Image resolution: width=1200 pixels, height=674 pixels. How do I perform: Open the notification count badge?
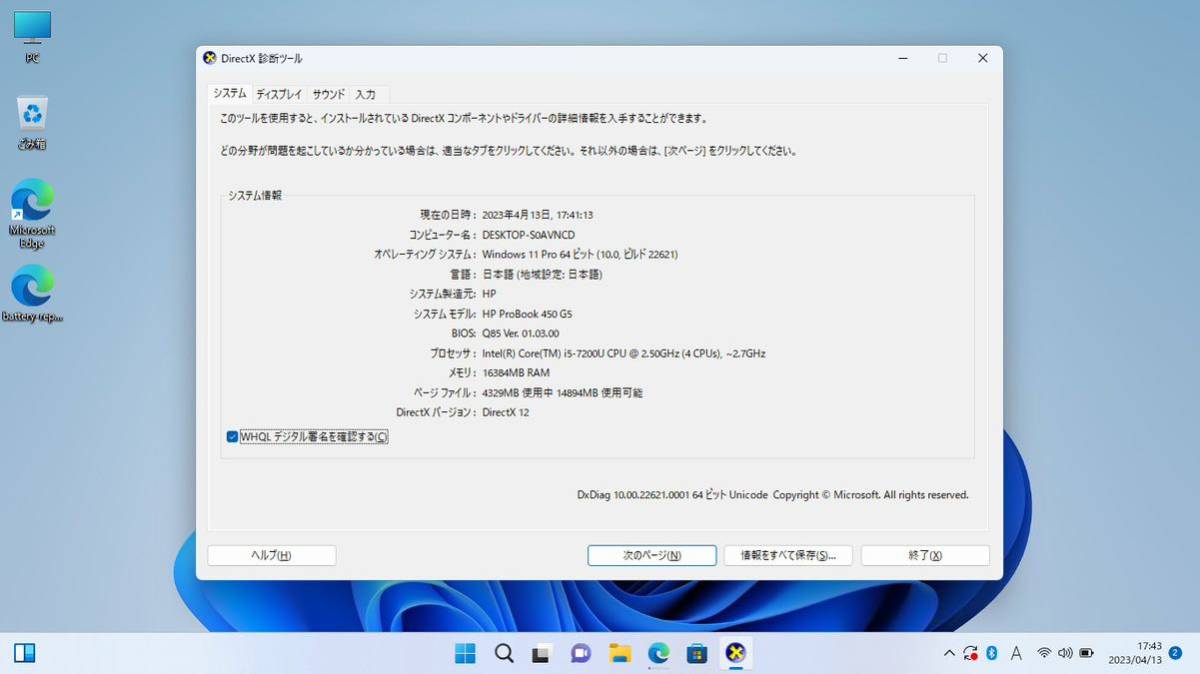(1175, 653)
